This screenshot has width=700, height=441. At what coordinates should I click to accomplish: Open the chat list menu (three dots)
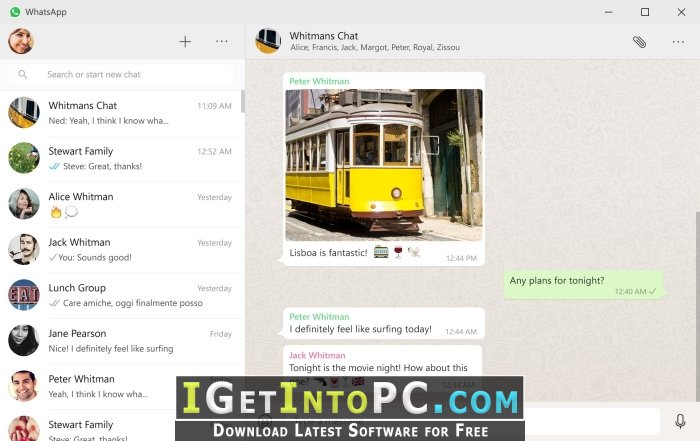tap(222, 42)
